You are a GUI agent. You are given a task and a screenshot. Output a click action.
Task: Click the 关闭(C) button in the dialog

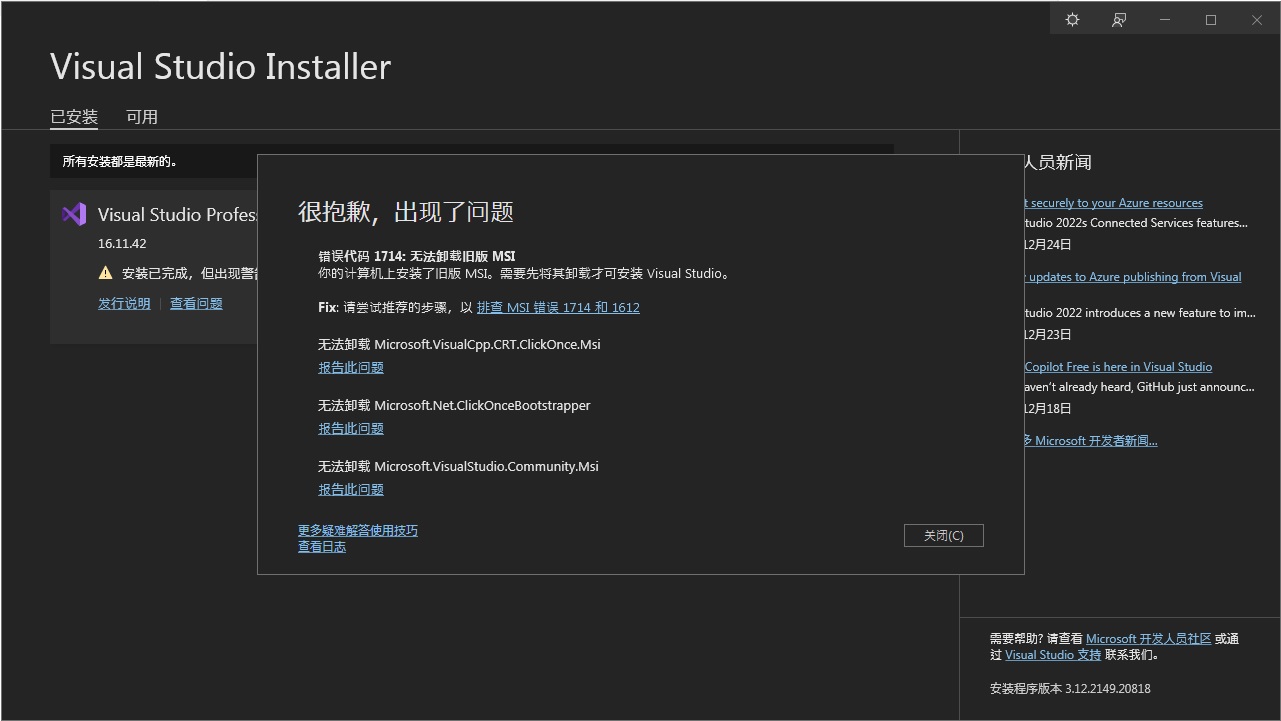942,534
